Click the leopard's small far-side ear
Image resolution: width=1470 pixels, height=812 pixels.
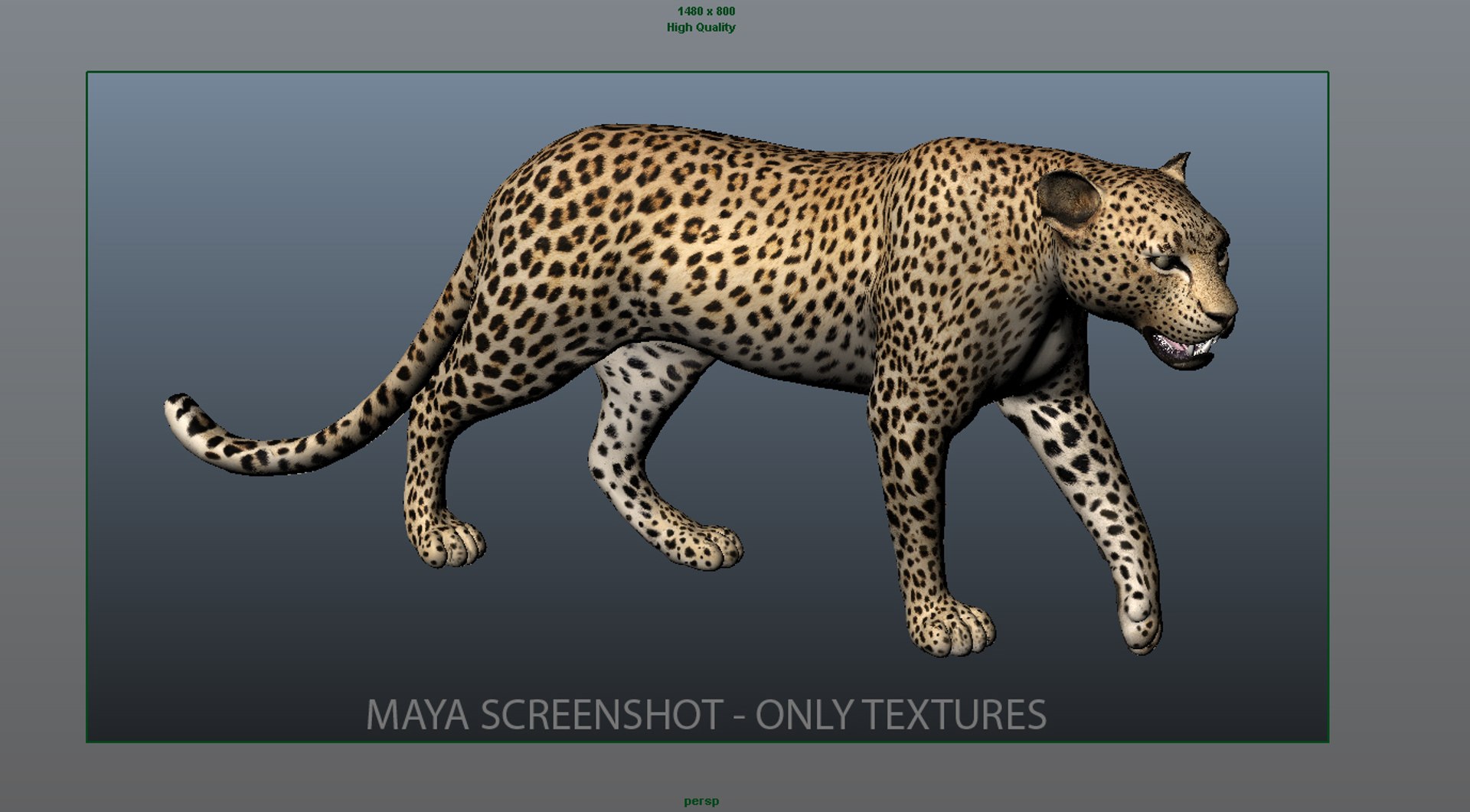click(x=1176, y=166)
